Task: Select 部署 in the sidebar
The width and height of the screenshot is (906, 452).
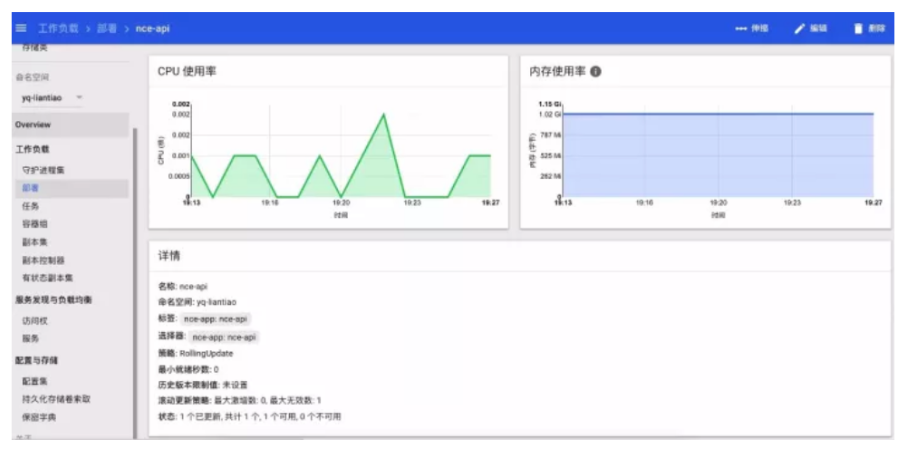Action: [x=70, y=188]
